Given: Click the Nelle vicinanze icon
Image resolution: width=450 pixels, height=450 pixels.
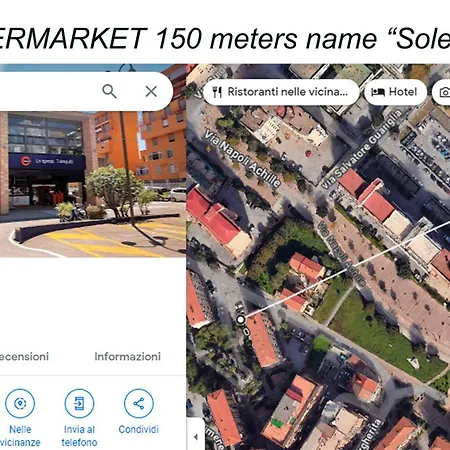Looking at the screenshot, I should (x=20, y=403).
